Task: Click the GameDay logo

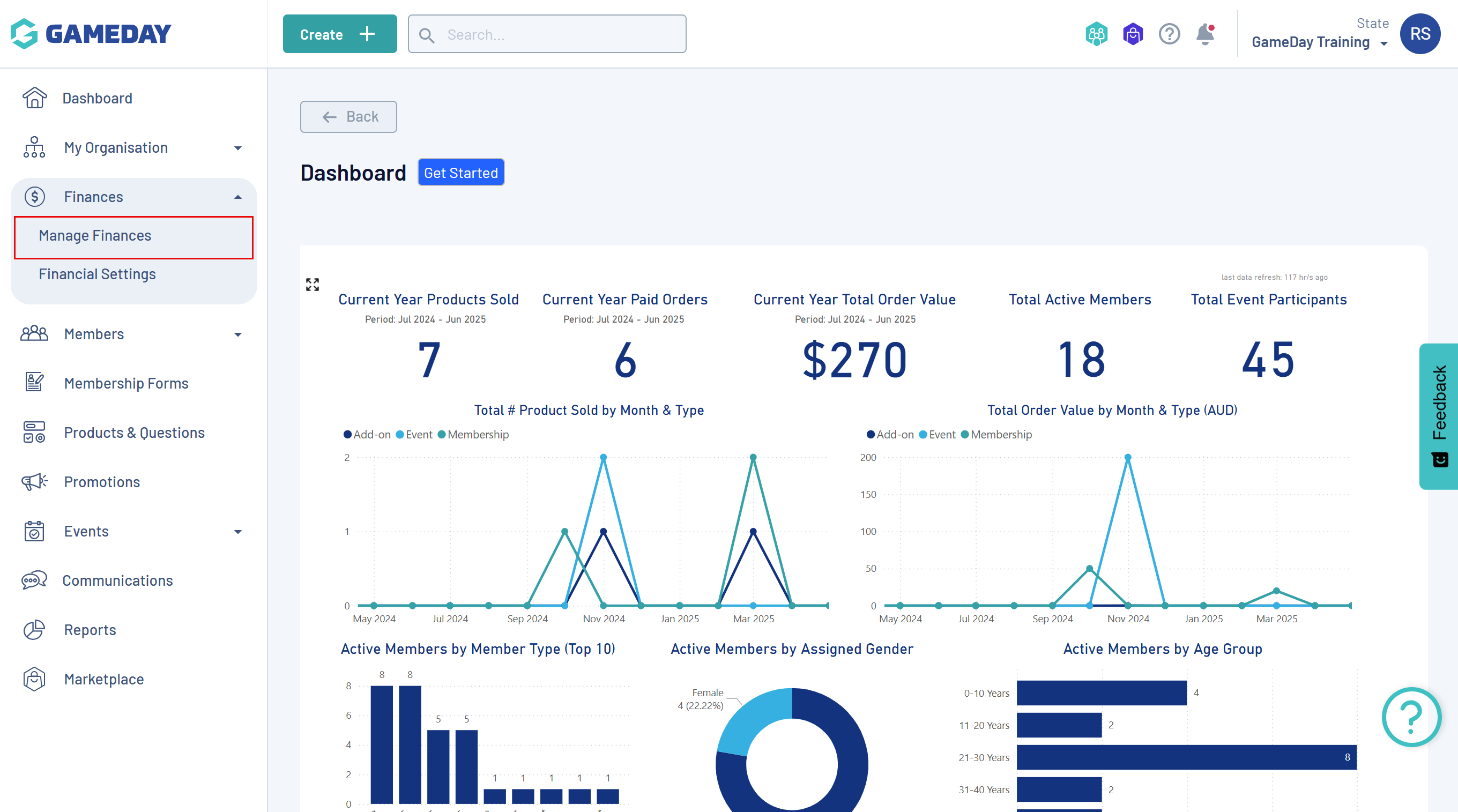Action: [91, 34]
